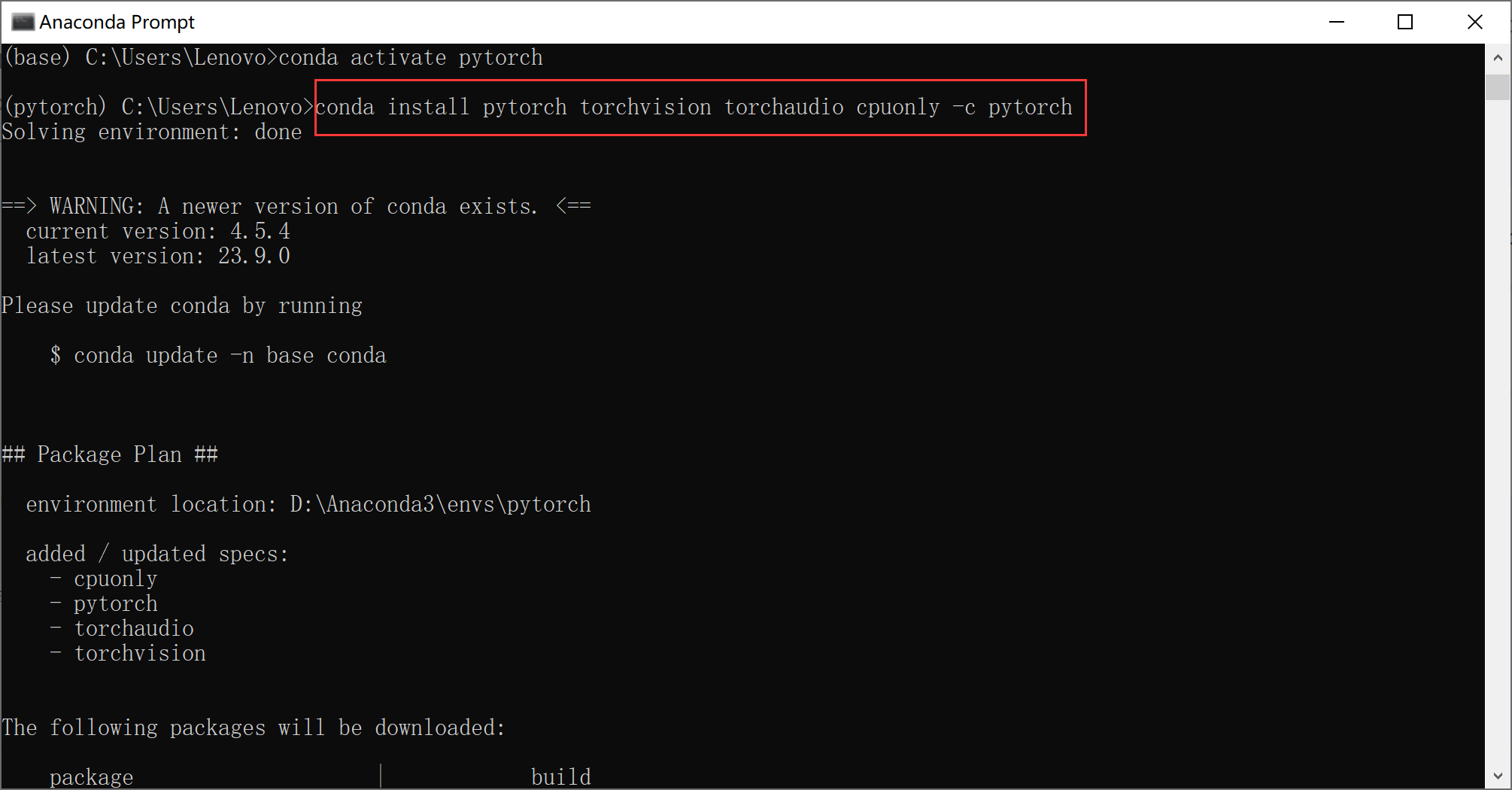Click the vertical scrollbar thumb
Viewport: 1512px width, 790px height.
(x=1497, y=87)
